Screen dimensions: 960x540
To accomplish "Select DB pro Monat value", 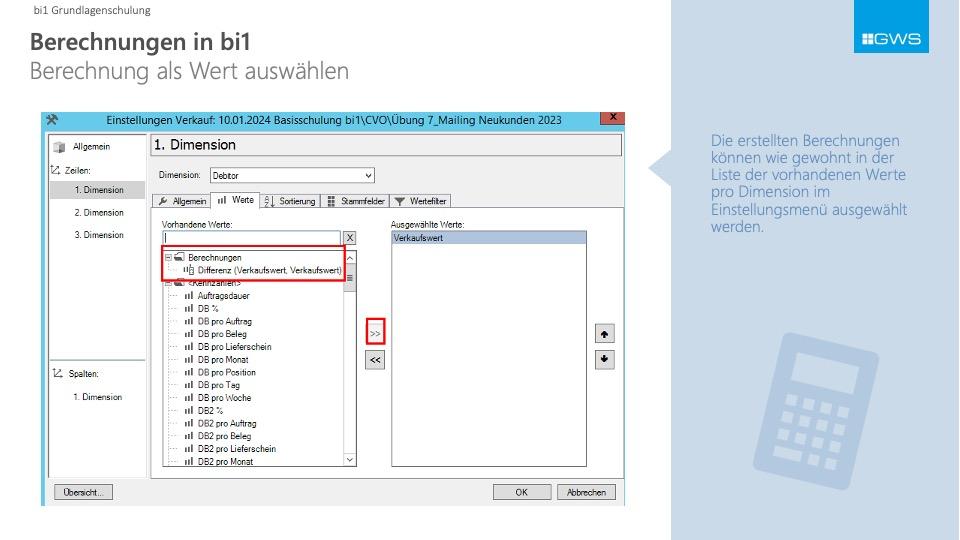I will pos(223,359).
